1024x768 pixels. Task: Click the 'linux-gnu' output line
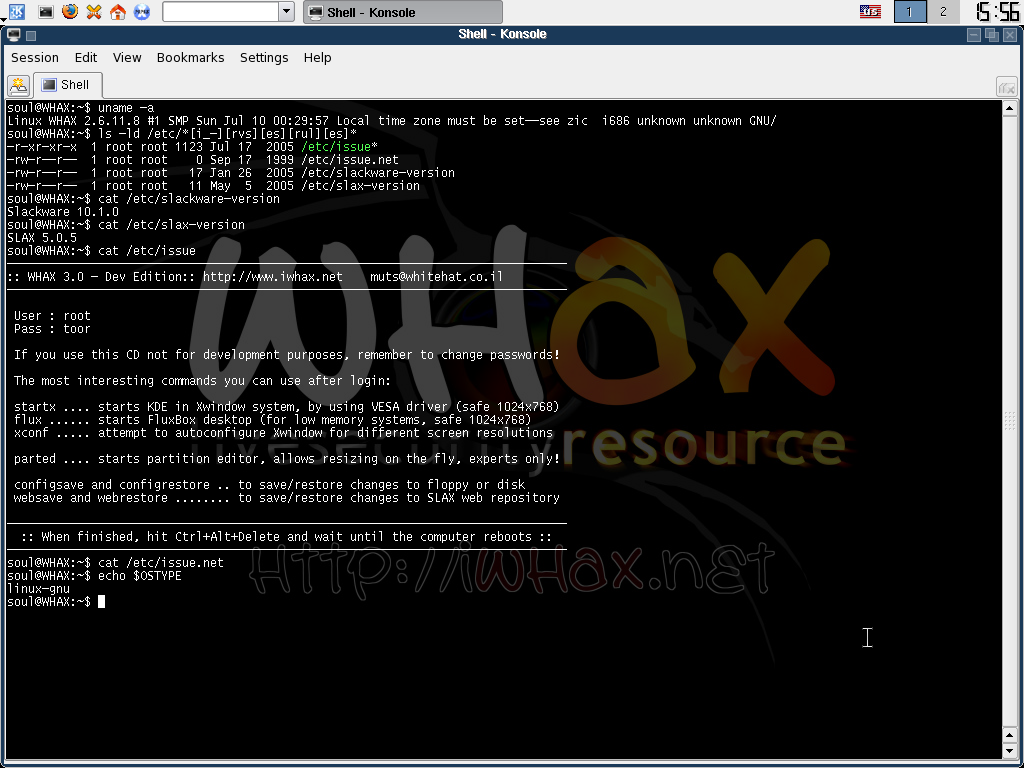point(39,589)
